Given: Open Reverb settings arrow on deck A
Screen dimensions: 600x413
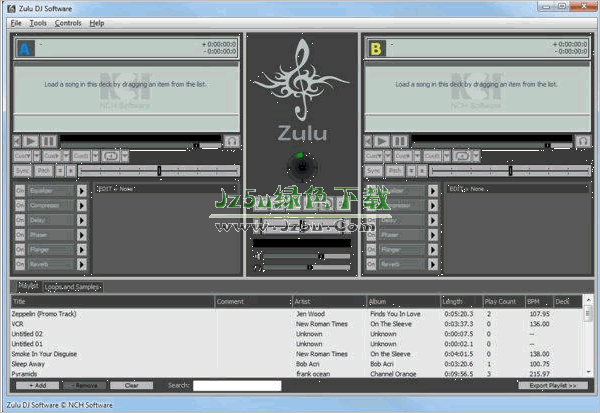Looking at the screenshot, I should 82,264.
